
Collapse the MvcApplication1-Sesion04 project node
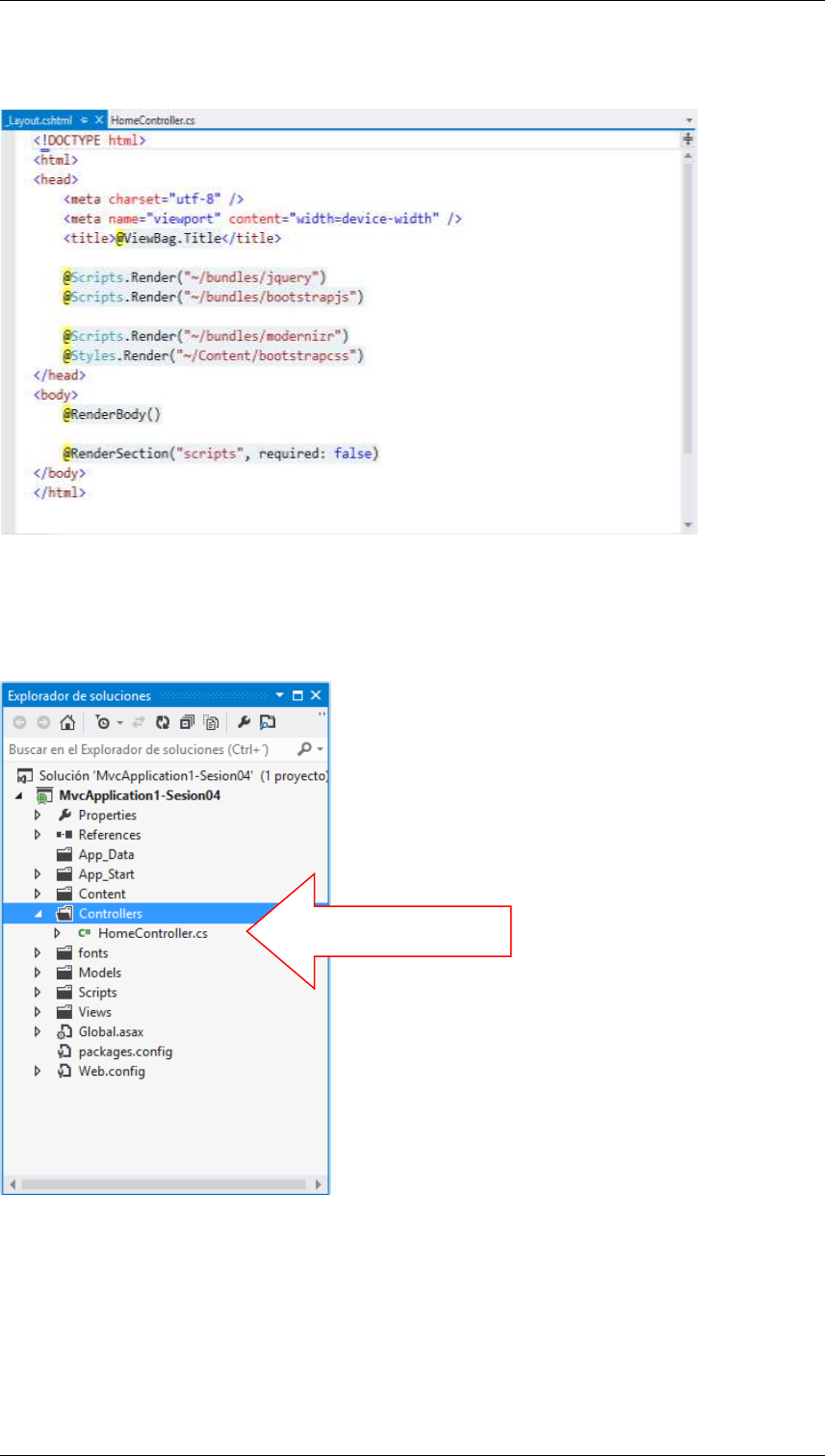19,796
